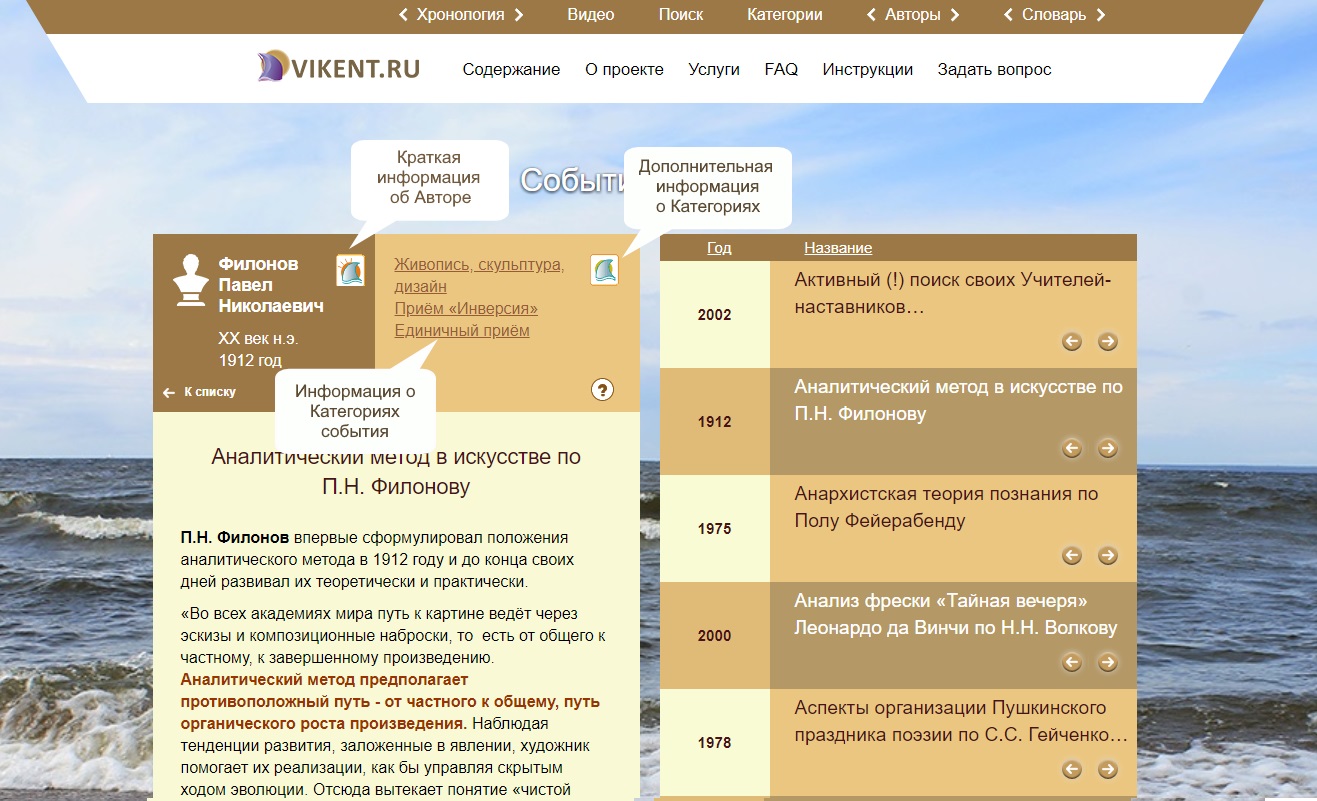Open Услуги page
The image size is (1317, 801).
tap(714, 69)
